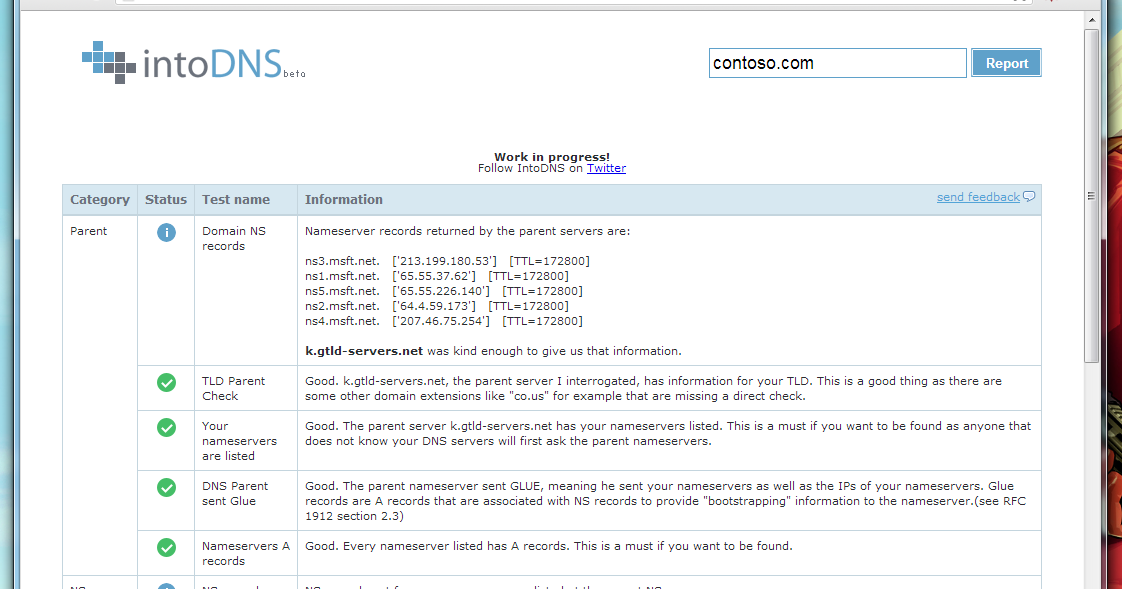The height and width of the screenshot is (589, 1122).
Task: Open the Twitter link
Action: click(x=606, y=168)
